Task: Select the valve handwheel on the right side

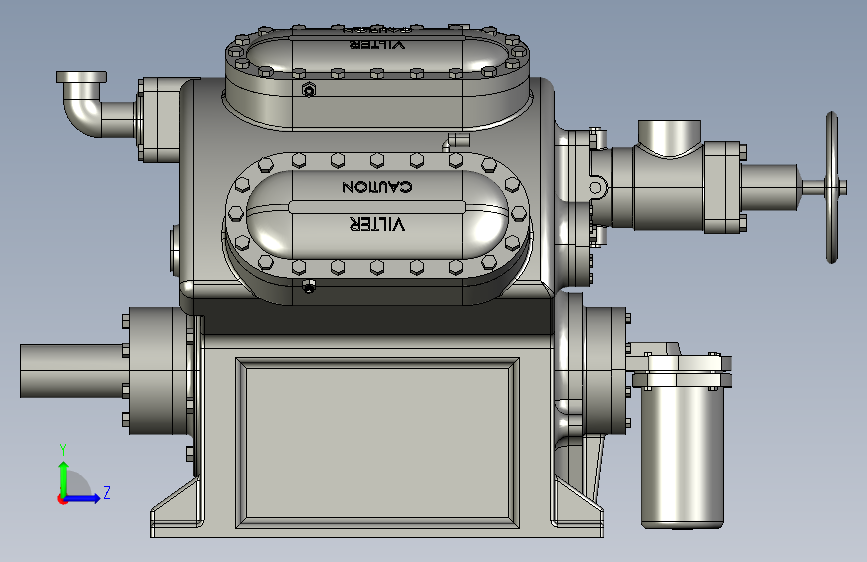Action: (832, 188)
